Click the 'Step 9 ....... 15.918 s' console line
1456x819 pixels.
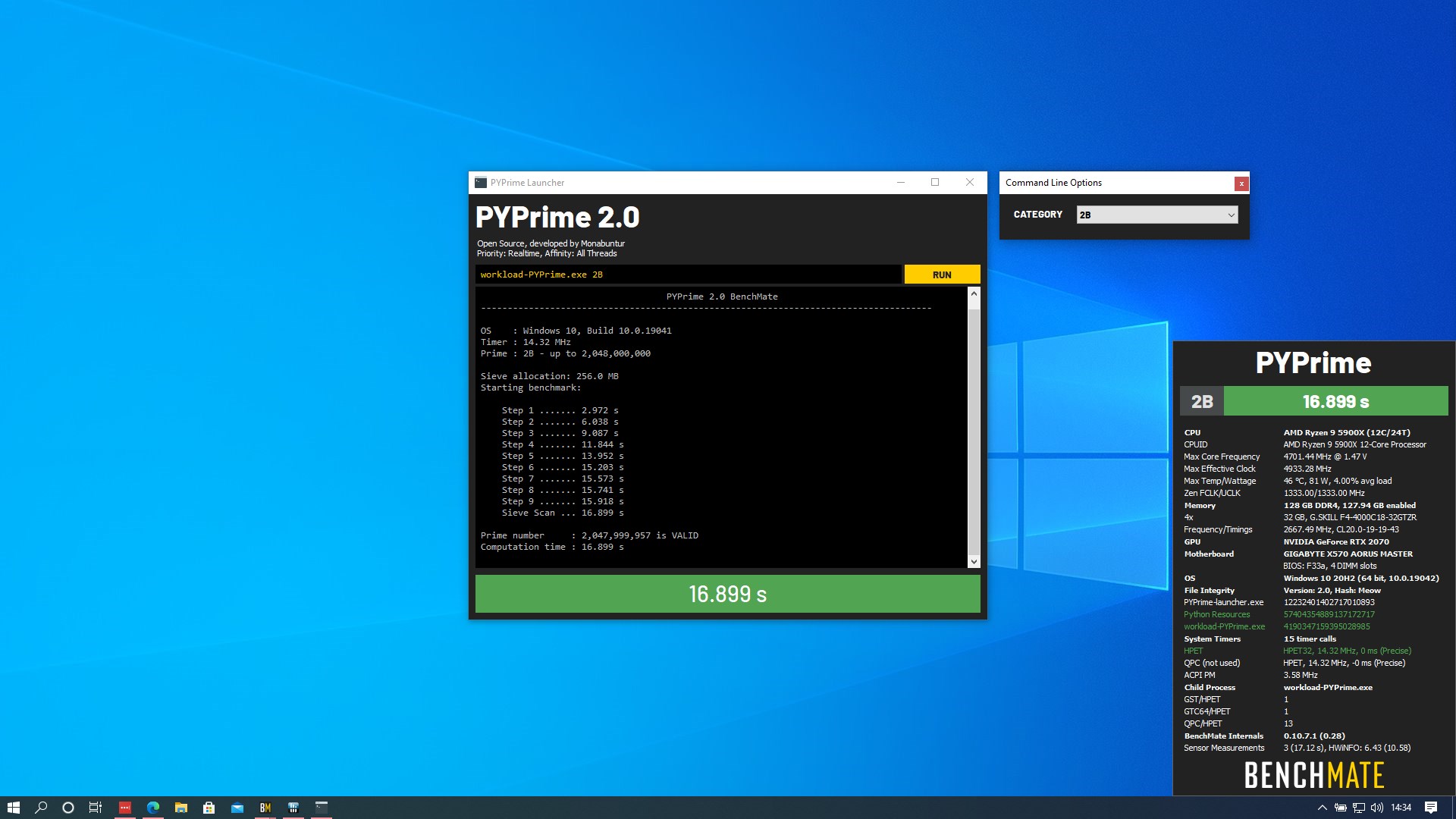(x=563, y=501)
